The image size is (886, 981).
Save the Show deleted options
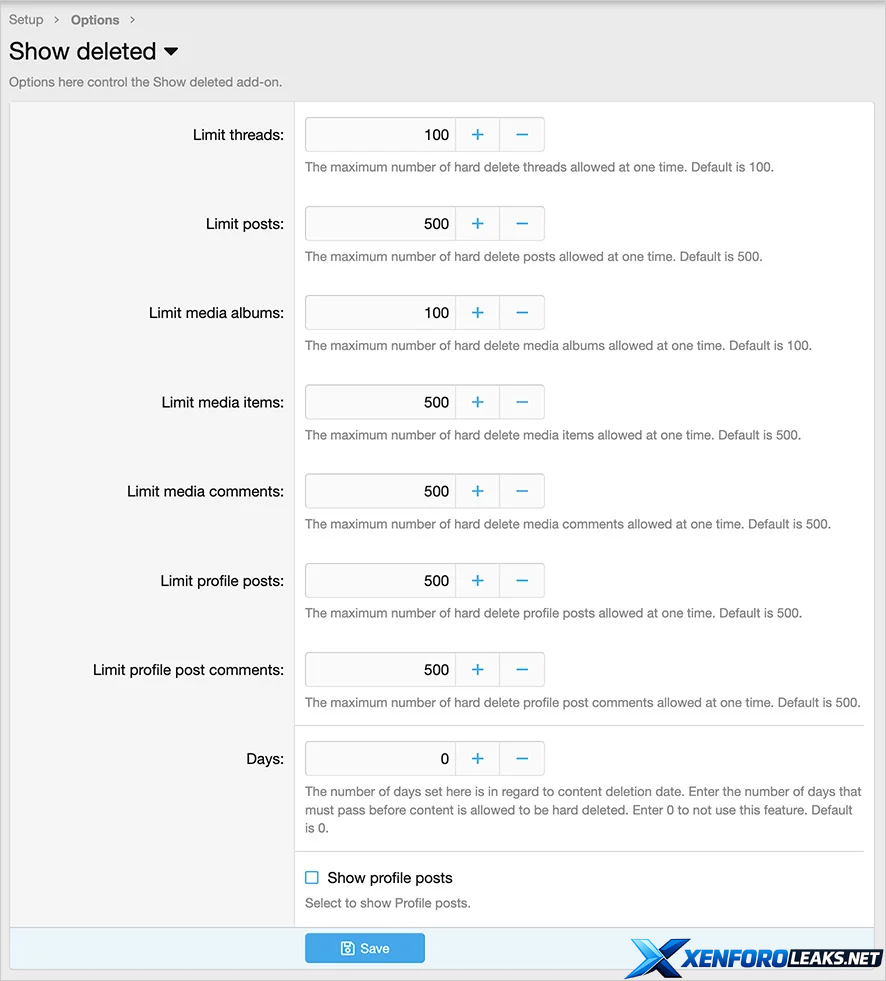click(x=365, y=948)
